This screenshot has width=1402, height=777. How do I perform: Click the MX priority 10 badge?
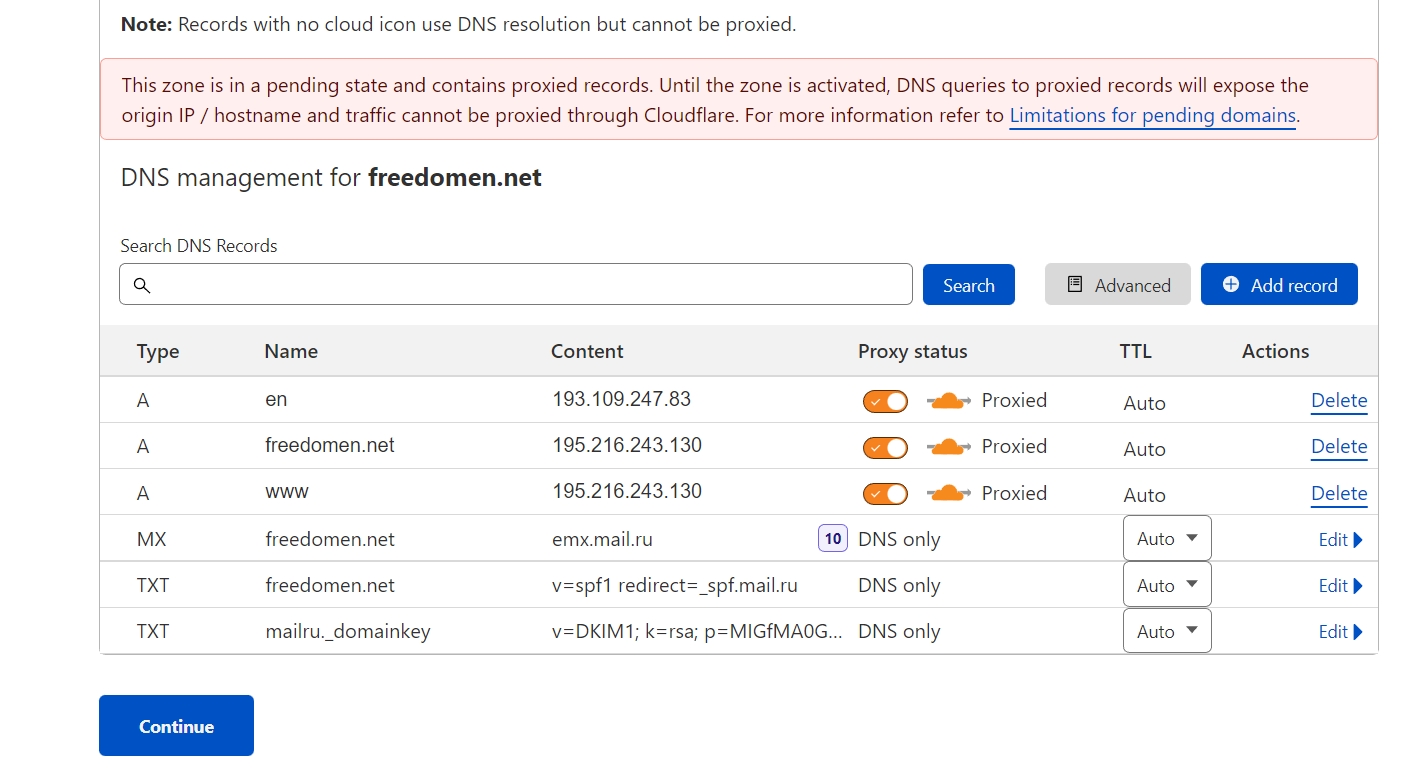pos(832,539)
